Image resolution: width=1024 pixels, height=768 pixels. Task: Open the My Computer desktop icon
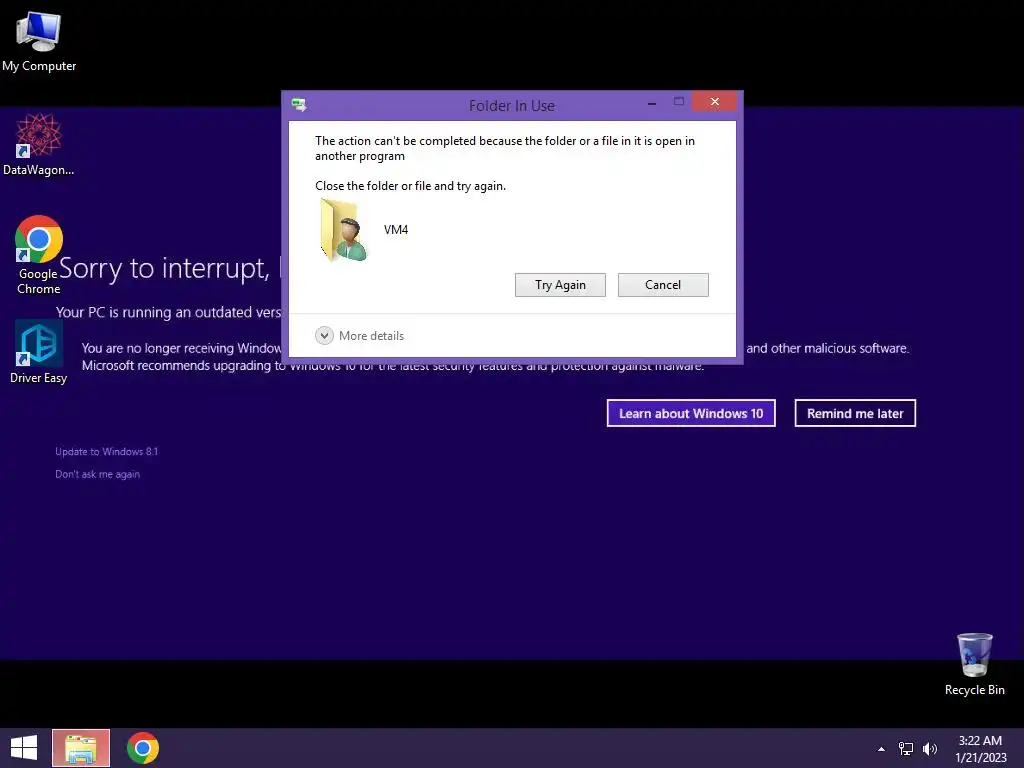point(39,40)
